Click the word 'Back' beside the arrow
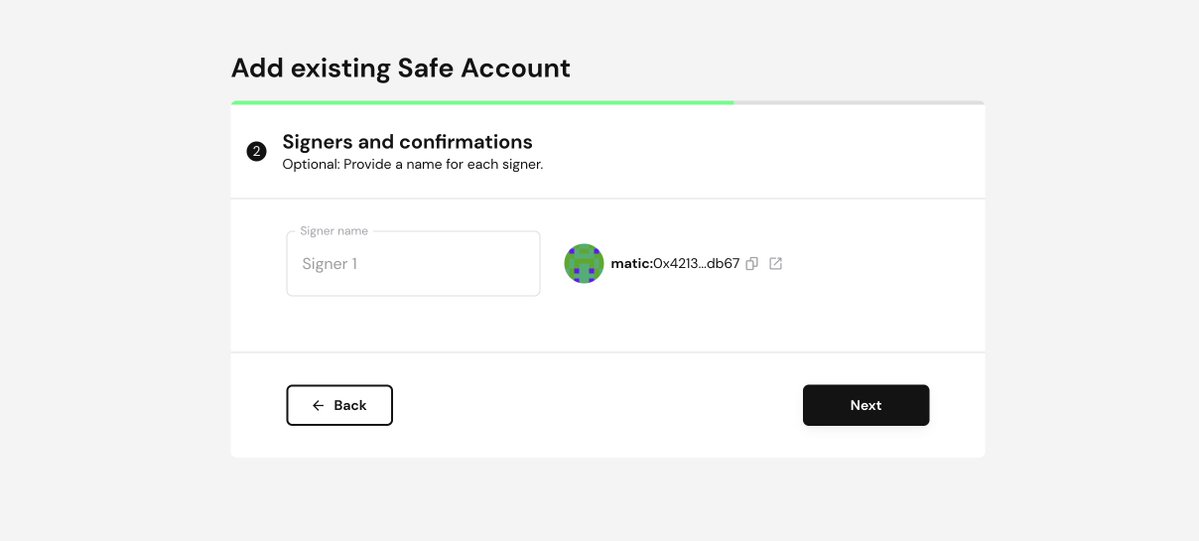 tap(350, 406)
